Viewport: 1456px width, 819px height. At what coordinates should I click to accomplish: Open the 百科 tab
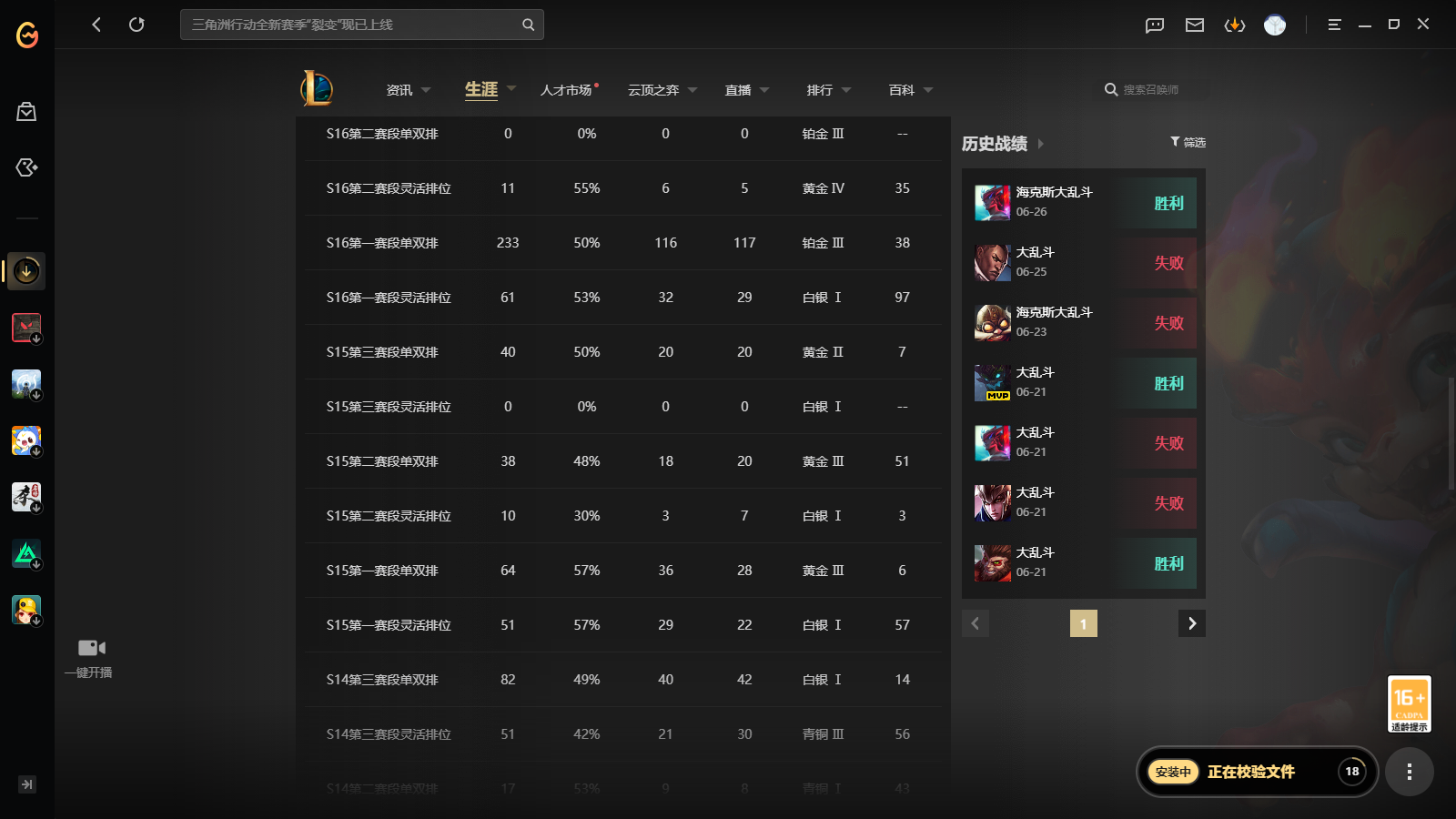click(x=902, y=90)
